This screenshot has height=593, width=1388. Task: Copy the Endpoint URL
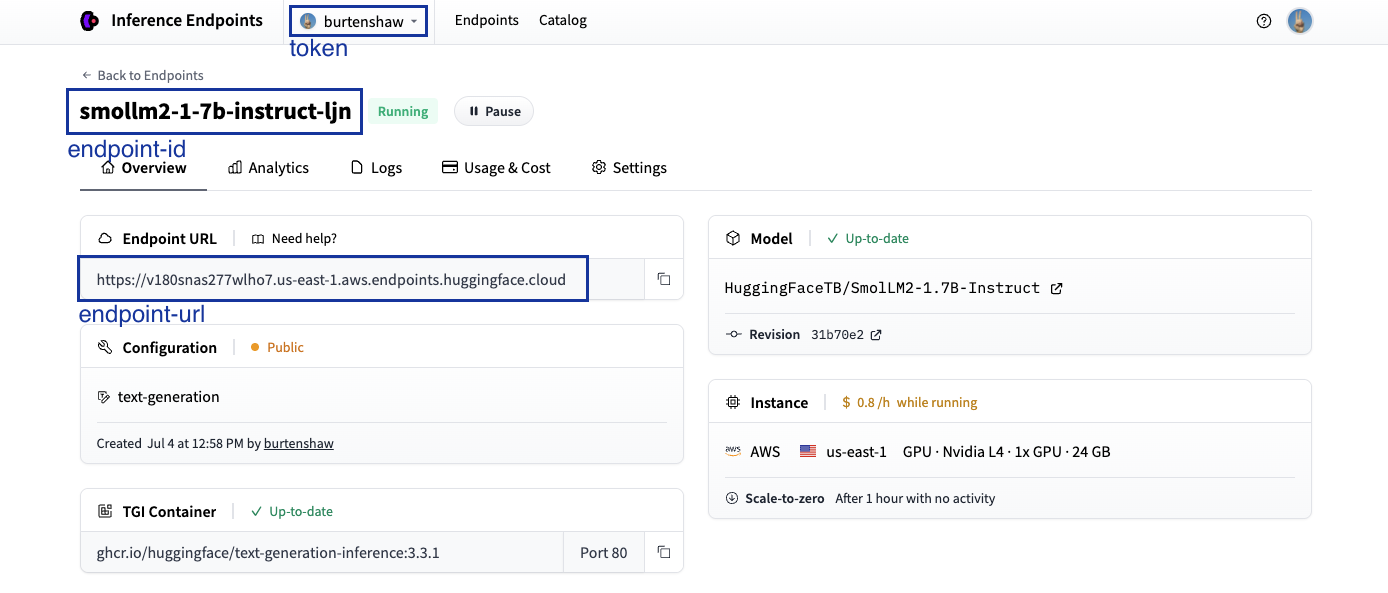tap(664, 279)
